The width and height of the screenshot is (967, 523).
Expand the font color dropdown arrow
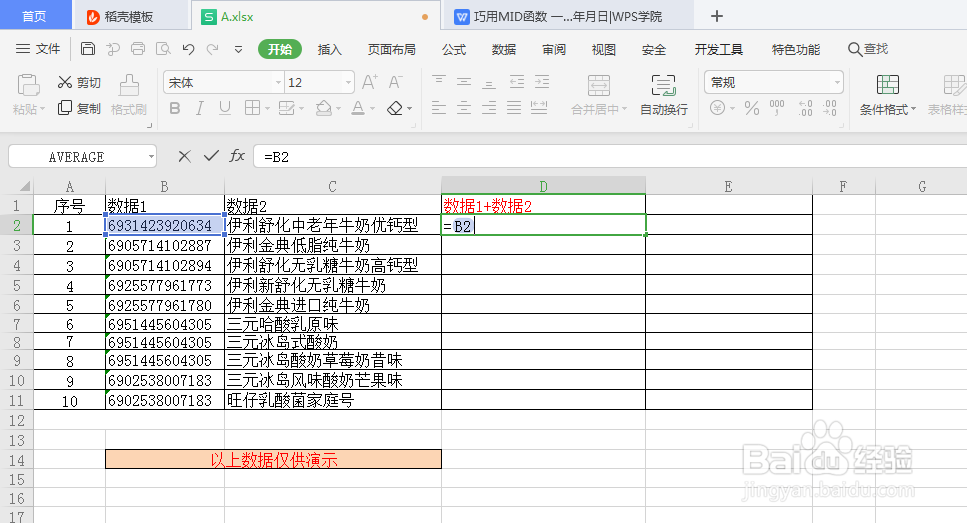[372, 109]
